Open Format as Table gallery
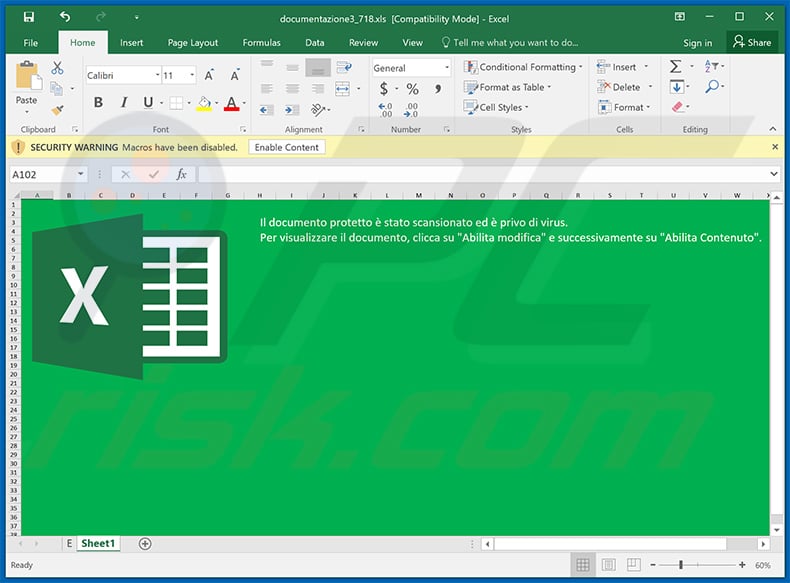Viewport: 790px width, 583px height. tap(507, 87)
